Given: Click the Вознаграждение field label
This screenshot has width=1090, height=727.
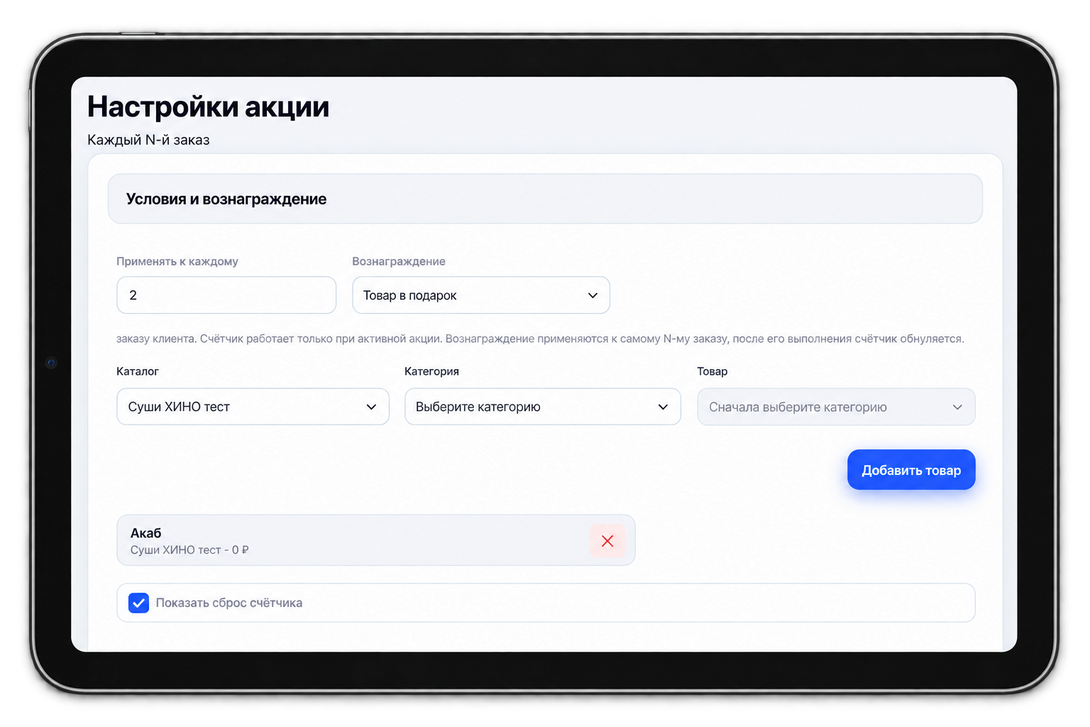Looking at the screenshot, I should click(398, 261).
